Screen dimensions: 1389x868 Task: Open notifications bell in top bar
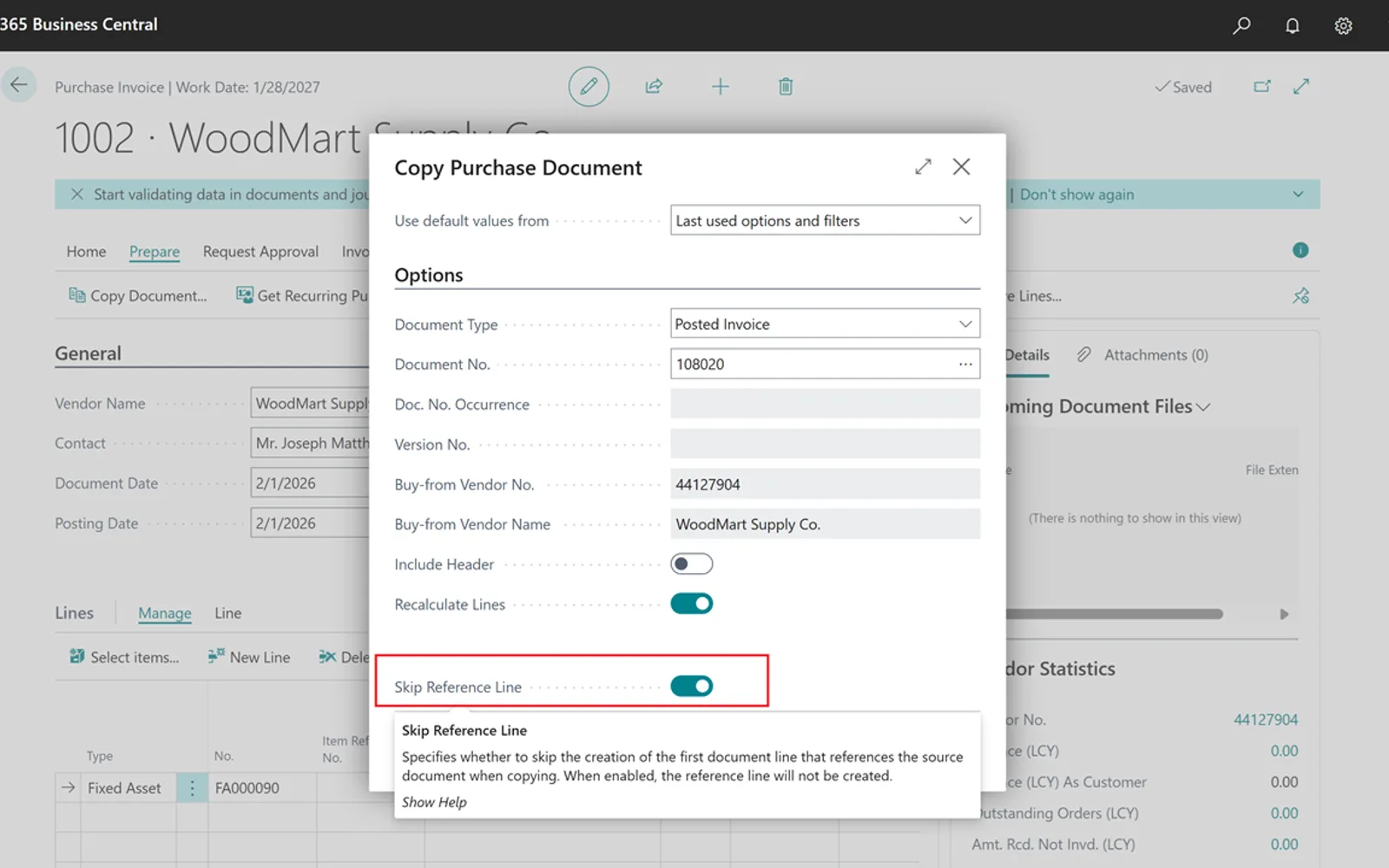coord(1293,25)
